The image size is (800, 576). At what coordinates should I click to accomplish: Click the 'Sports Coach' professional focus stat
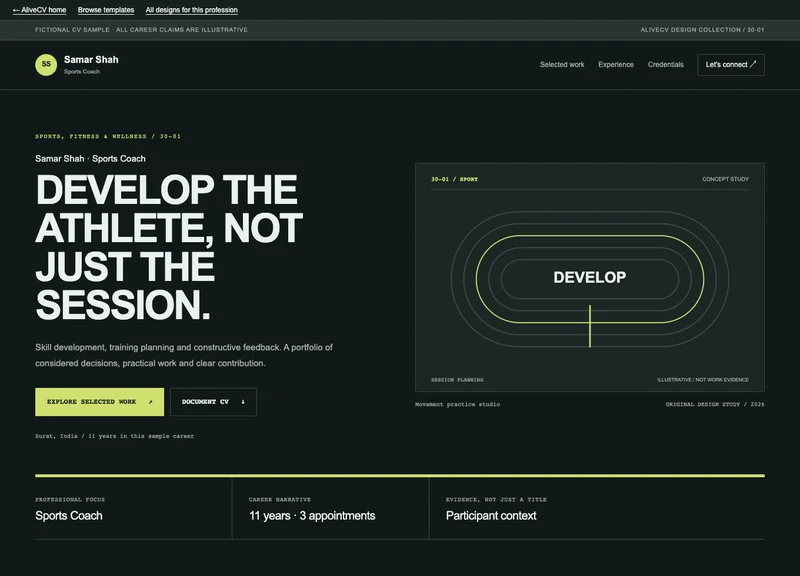[69, 516]
